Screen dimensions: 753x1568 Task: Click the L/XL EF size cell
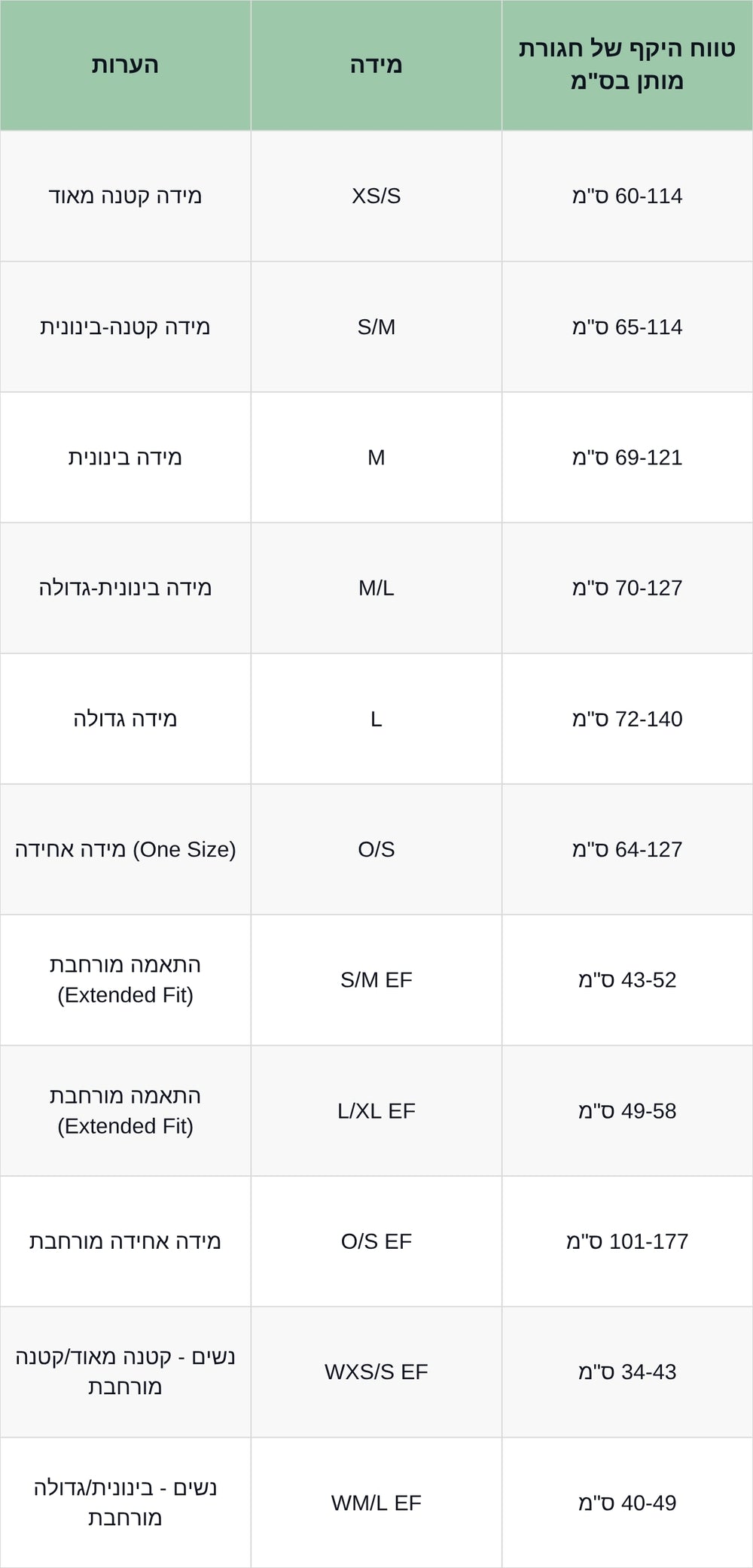pos(376,1111)
